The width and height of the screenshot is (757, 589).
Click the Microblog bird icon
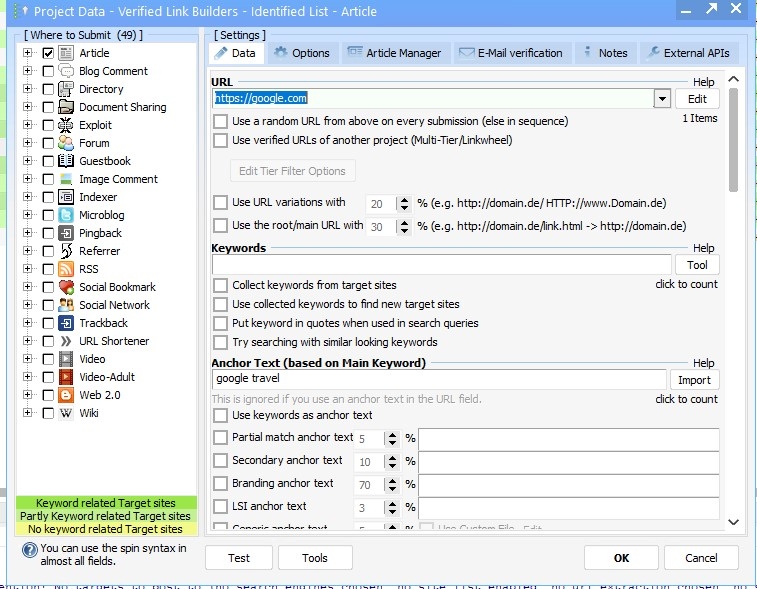(66, 215)
